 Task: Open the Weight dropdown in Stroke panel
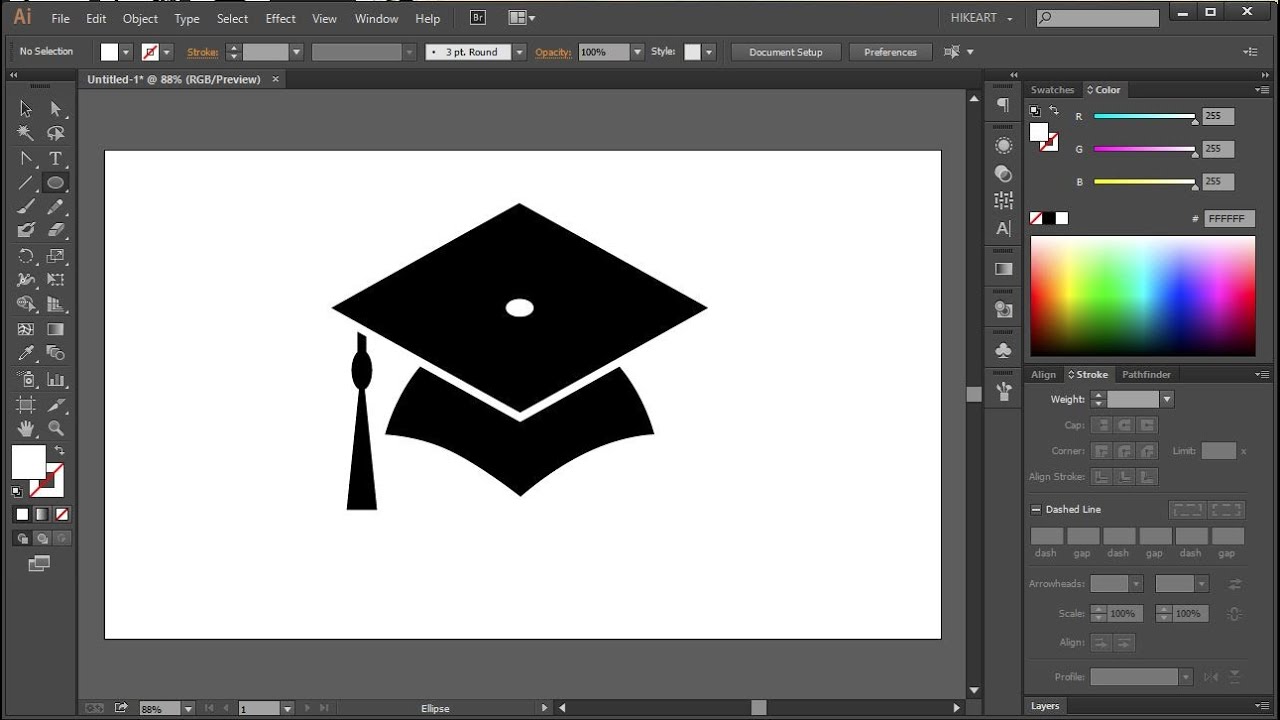[1166, 399]
